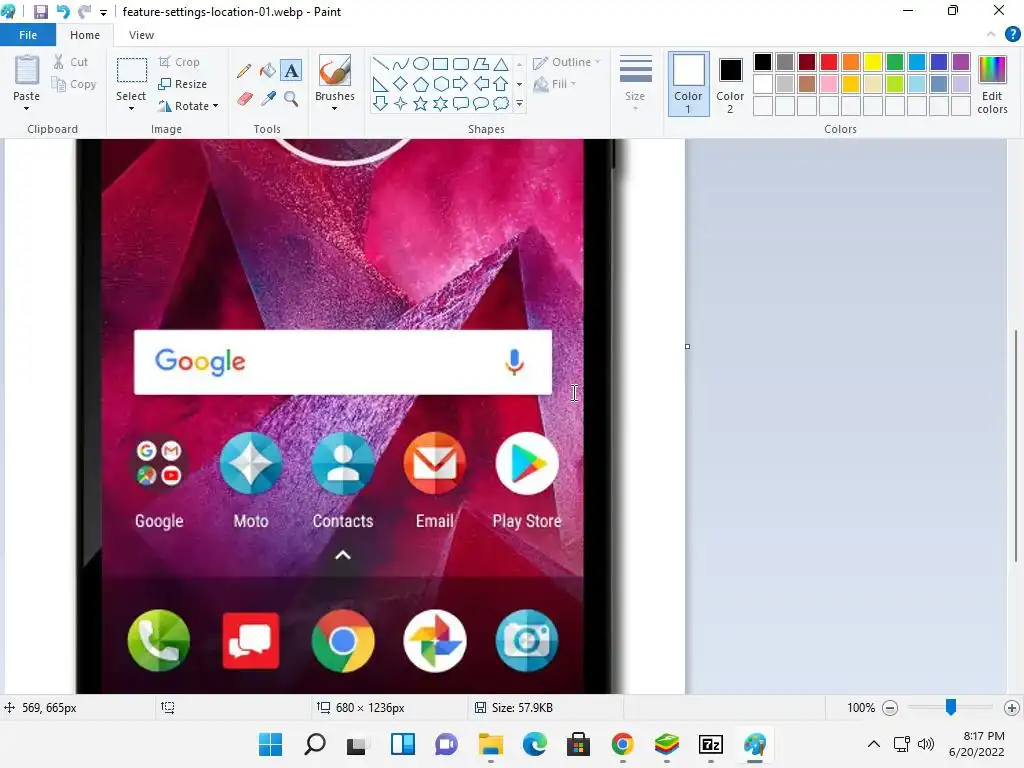Open the Outline dropdown
The height and width of the screenshot is (768, 1024).
[x=566, y=62]
